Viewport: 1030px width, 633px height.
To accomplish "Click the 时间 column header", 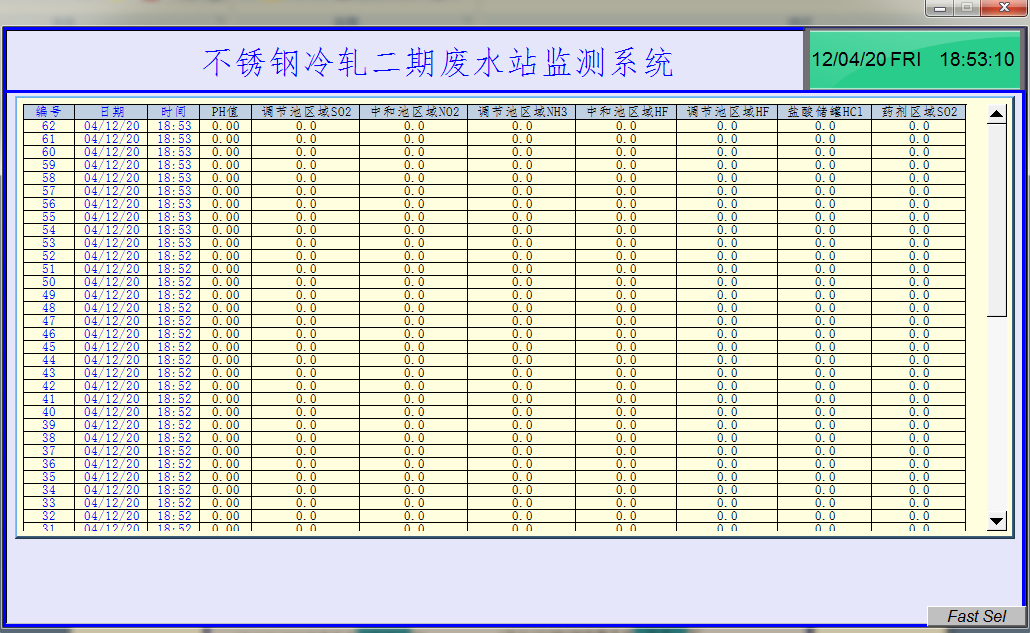I will coord(173,112).
